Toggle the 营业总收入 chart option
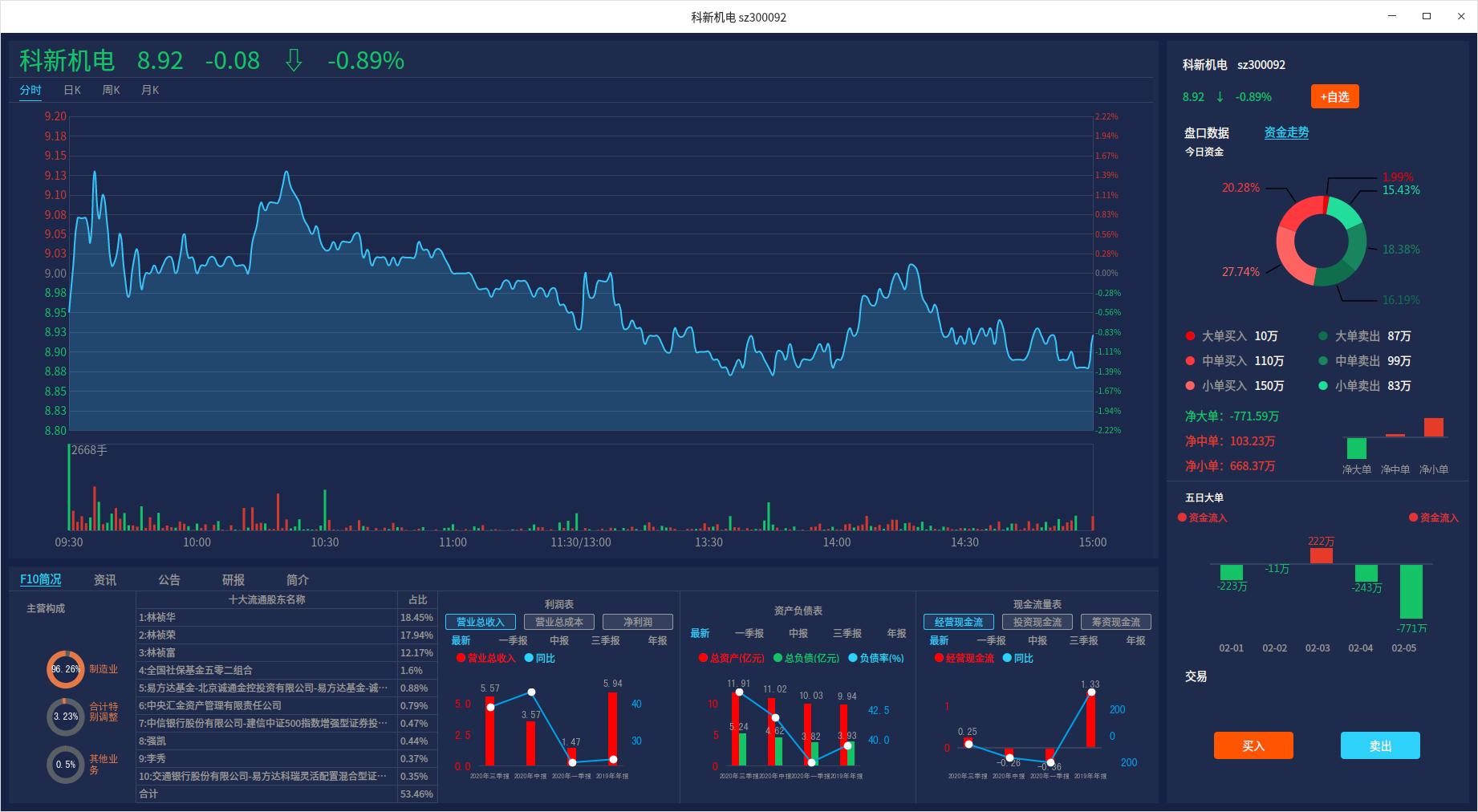1478x812 pixels. click(x=480, y=622)
